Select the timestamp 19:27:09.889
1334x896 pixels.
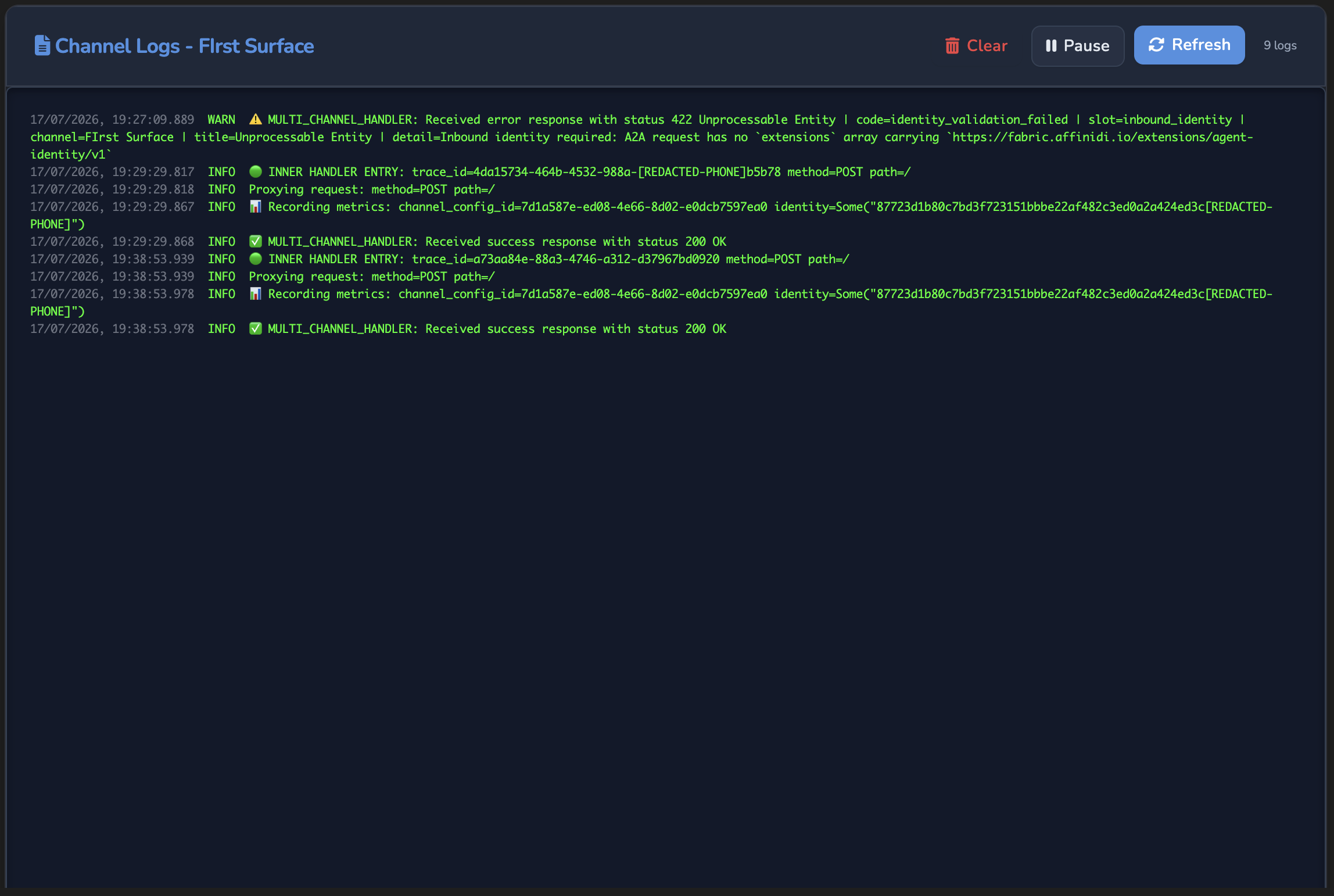tap(112, 120)
